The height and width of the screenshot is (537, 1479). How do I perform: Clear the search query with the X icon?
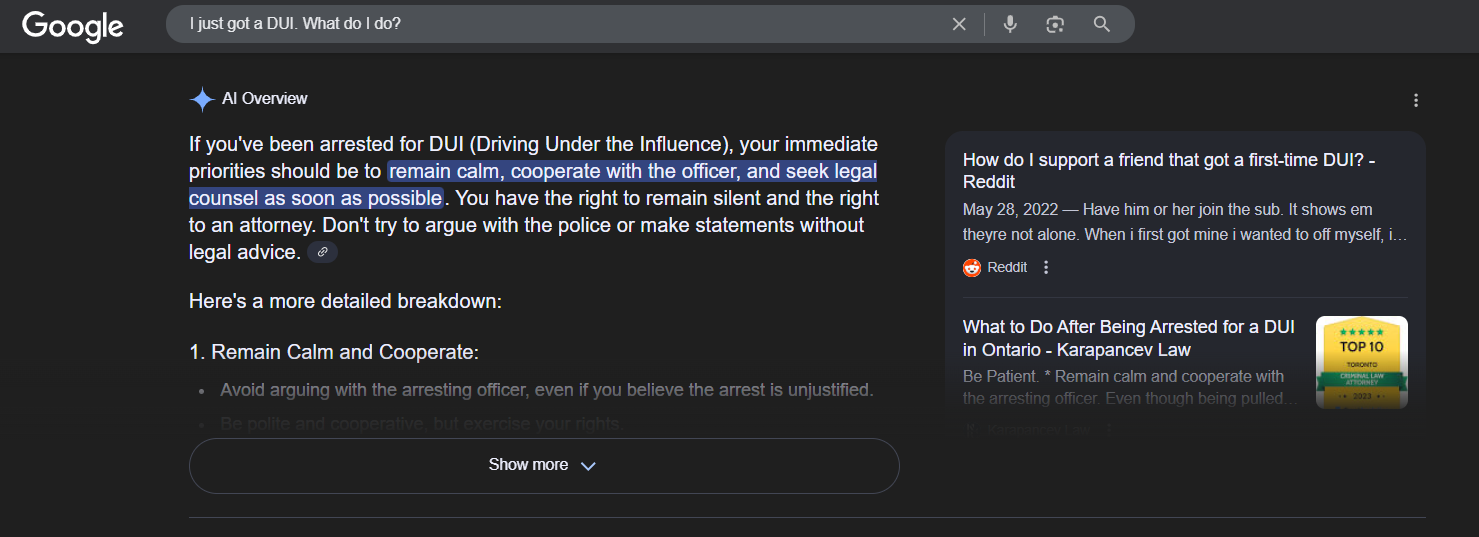coord(959,24)
